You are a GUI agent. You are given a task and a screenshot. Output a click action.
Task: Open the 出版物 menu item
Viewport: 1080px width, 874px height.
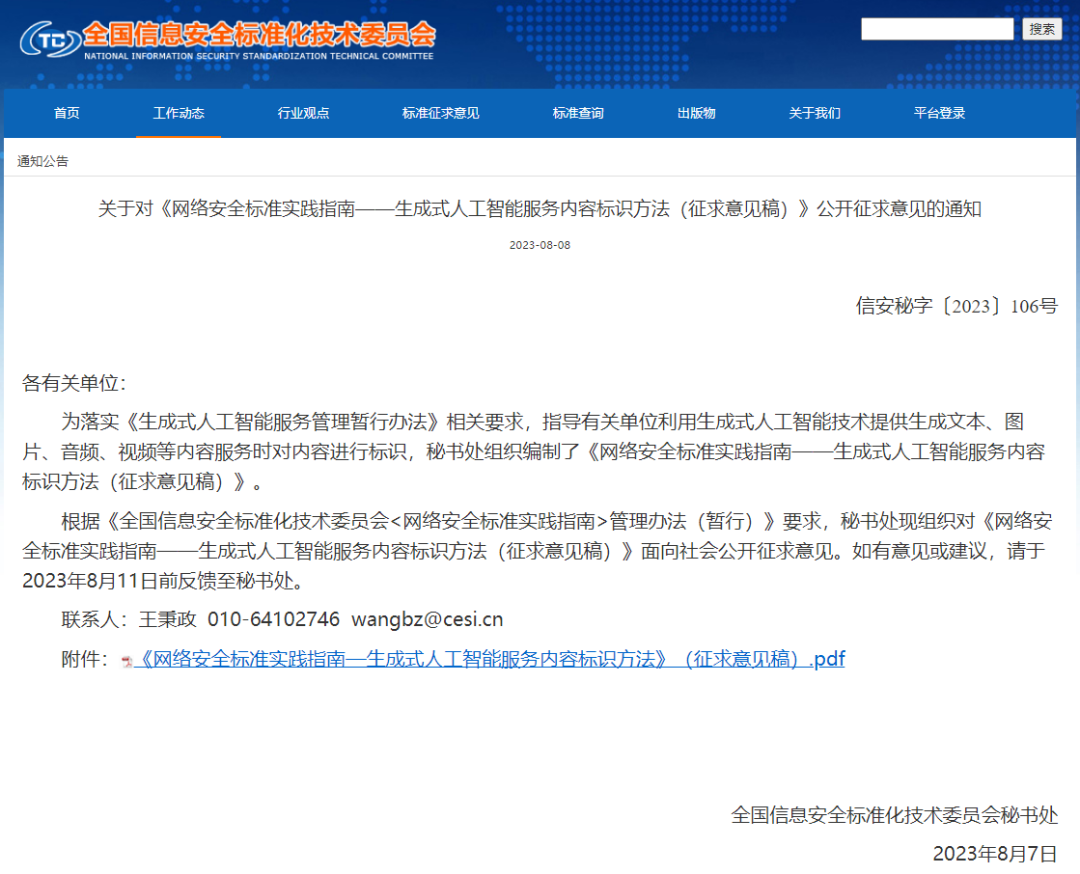point(696,113)
